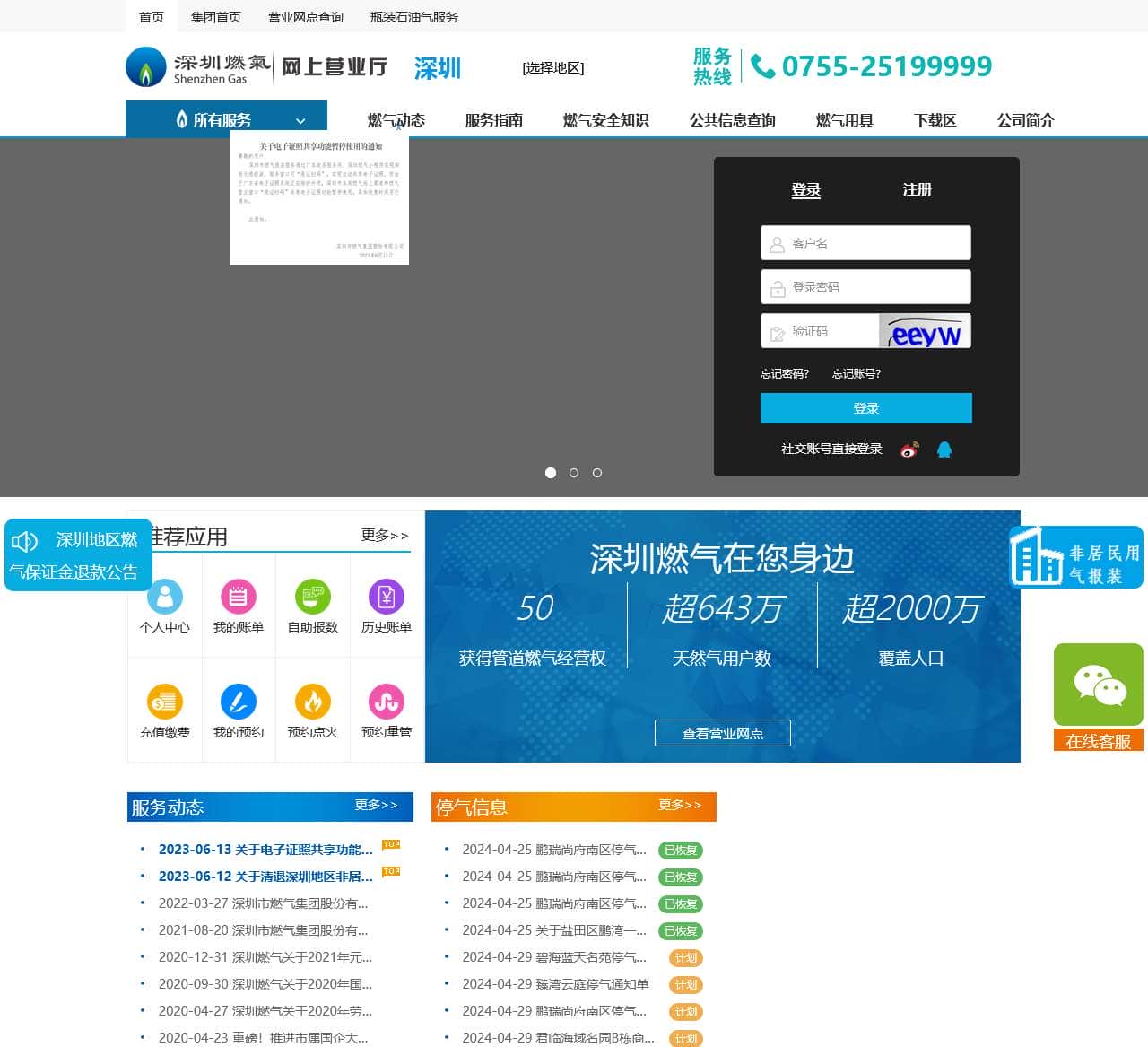This screenshot has width=1148, height=1047.
Task: Go to 首页 in top bar
Action: pos(152,17)
